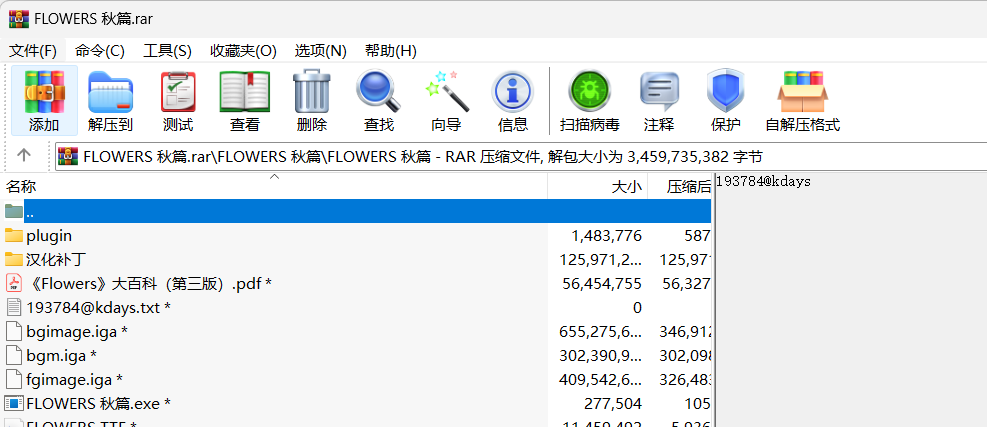The image size is (987, 427).
Task: Open the 注释 (Comment) tool
Action: 659,102
